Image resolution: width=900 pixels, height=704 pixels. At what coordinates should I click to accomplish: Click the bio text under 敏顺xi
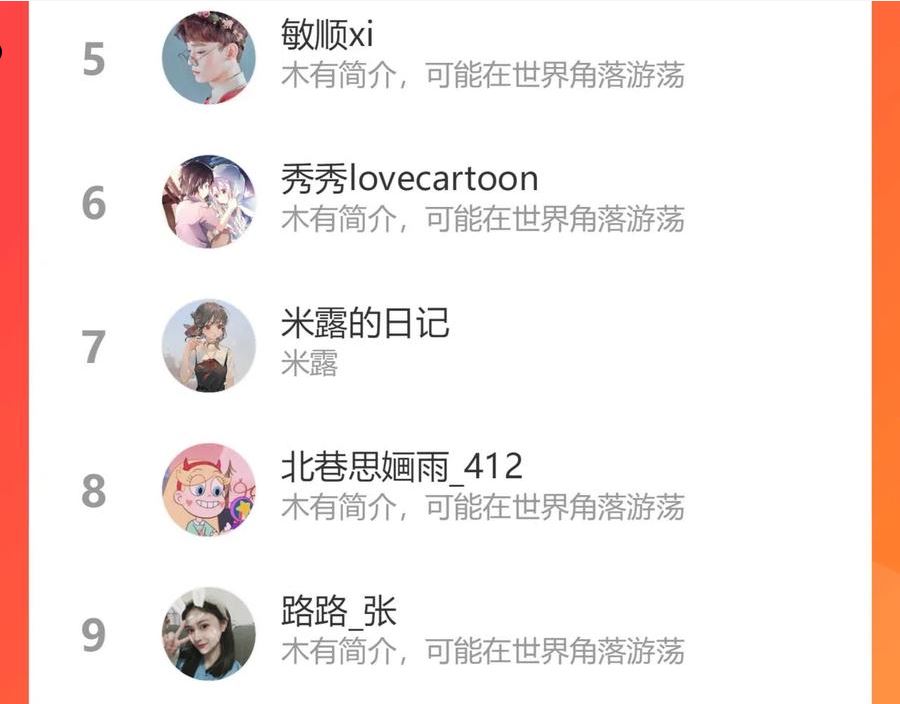tap(483, 75)
